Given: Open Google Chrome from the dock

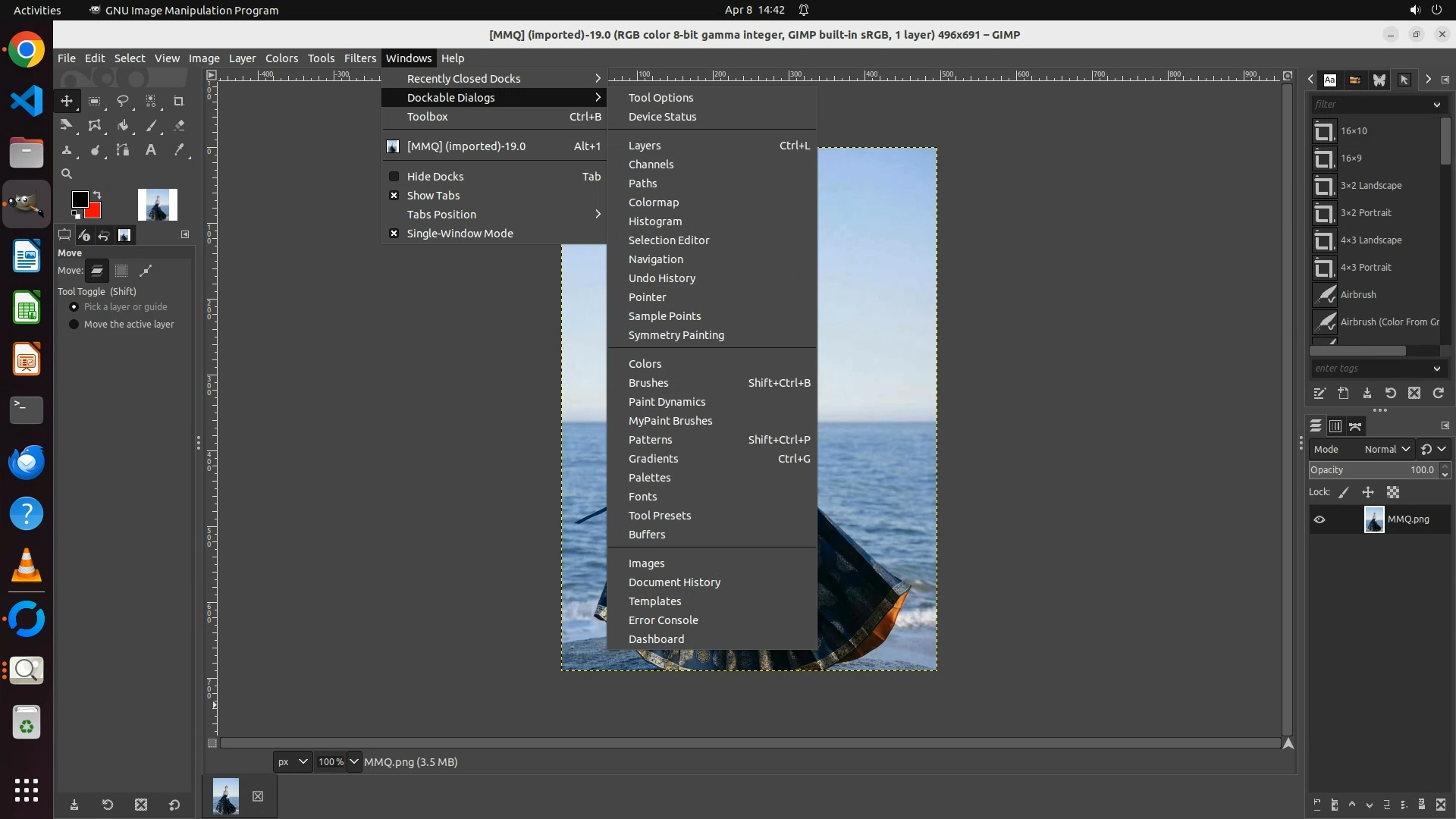Looking at the screenshot, I should tap(27, 51).
